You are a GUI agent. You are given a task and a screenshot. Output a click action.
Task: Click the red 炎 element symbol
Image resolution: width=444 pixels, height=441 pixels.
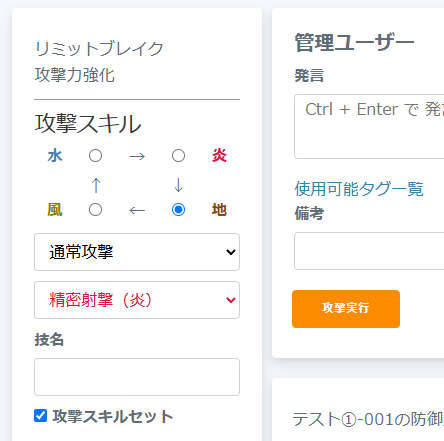pos(219,156)
